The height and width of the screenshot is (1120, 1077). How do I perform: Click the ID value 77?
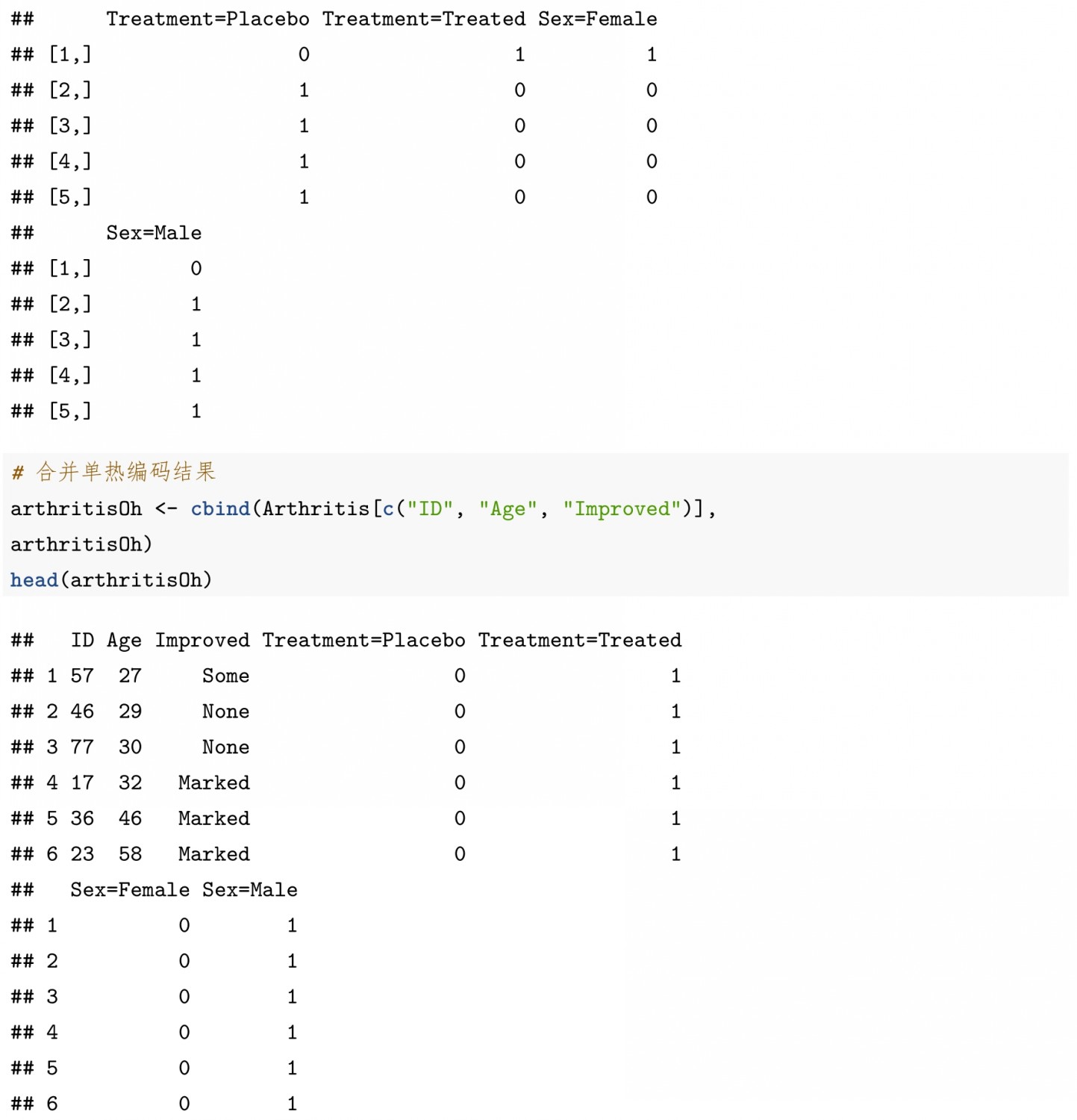click(x=82, y=747)
